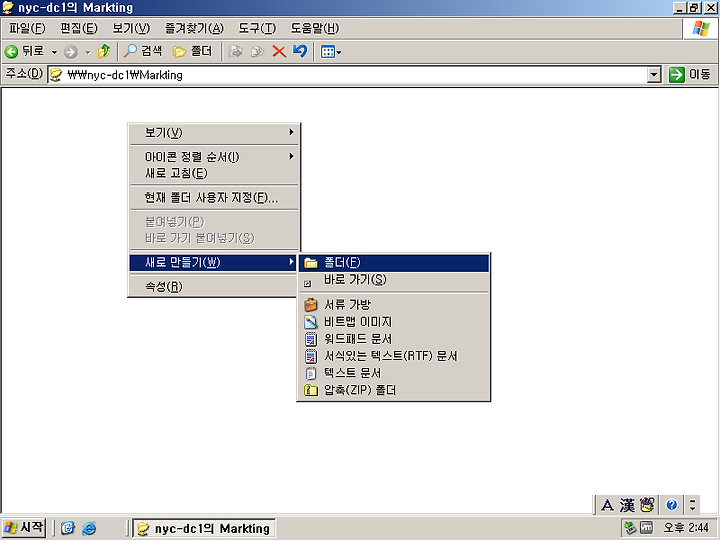Click the language bar help icon

(x=672, y=505)
